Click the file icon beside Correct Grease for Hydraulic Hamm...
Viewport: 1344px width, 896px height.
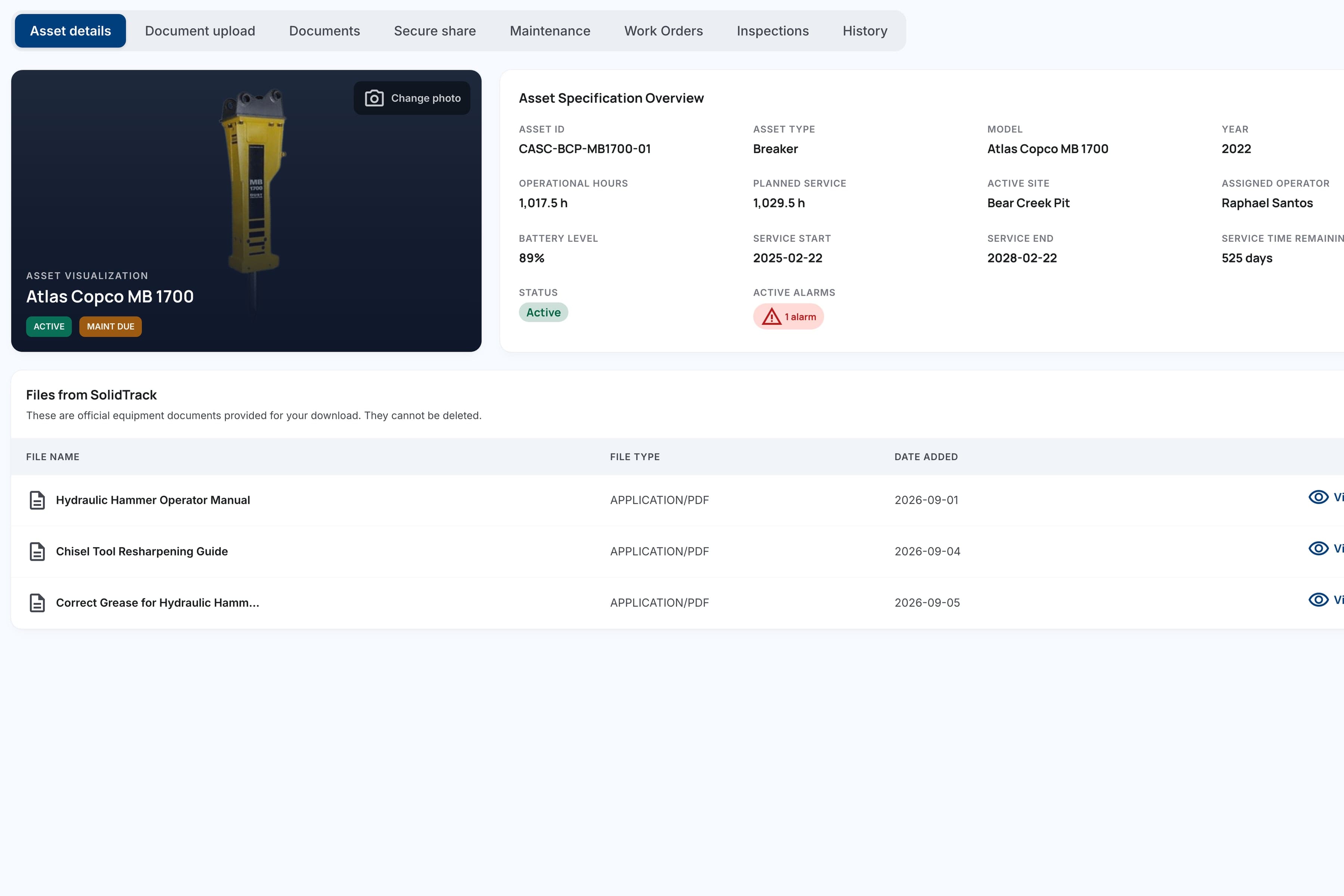(x=37, y=603)
